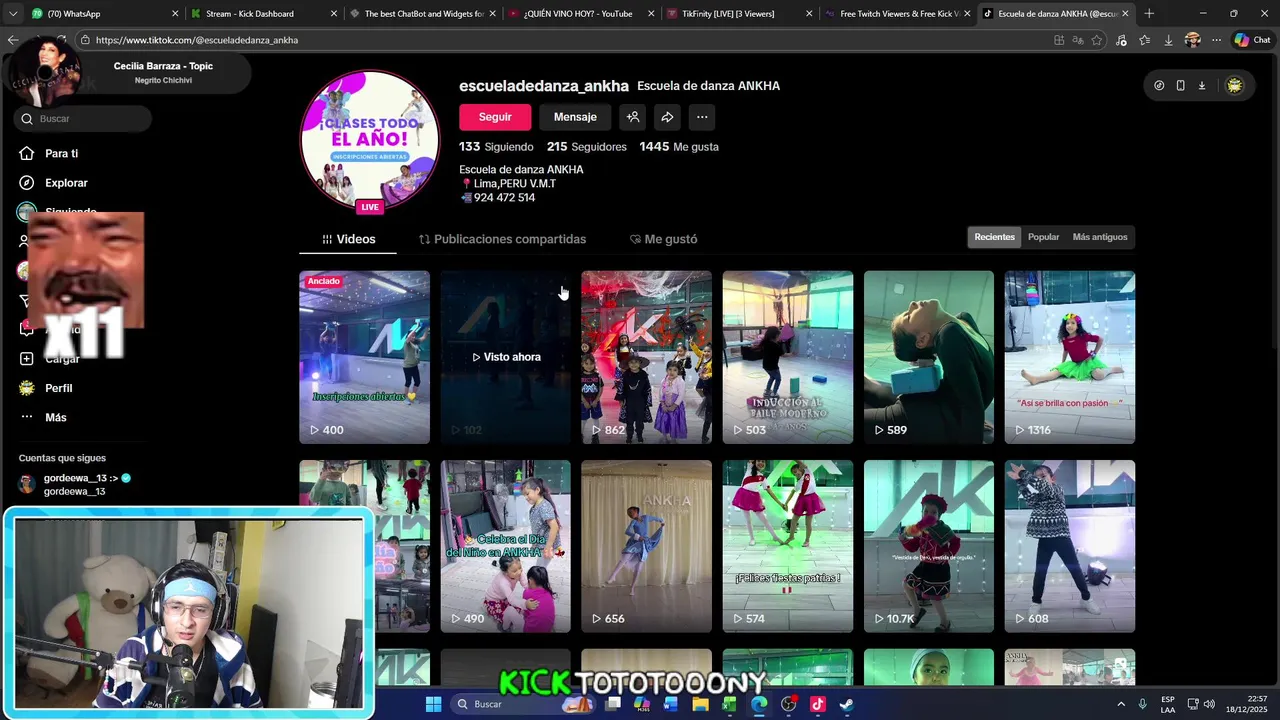Open Copilot Chat button
The height and width of the screenshot is (720, 1280).
1252,40
